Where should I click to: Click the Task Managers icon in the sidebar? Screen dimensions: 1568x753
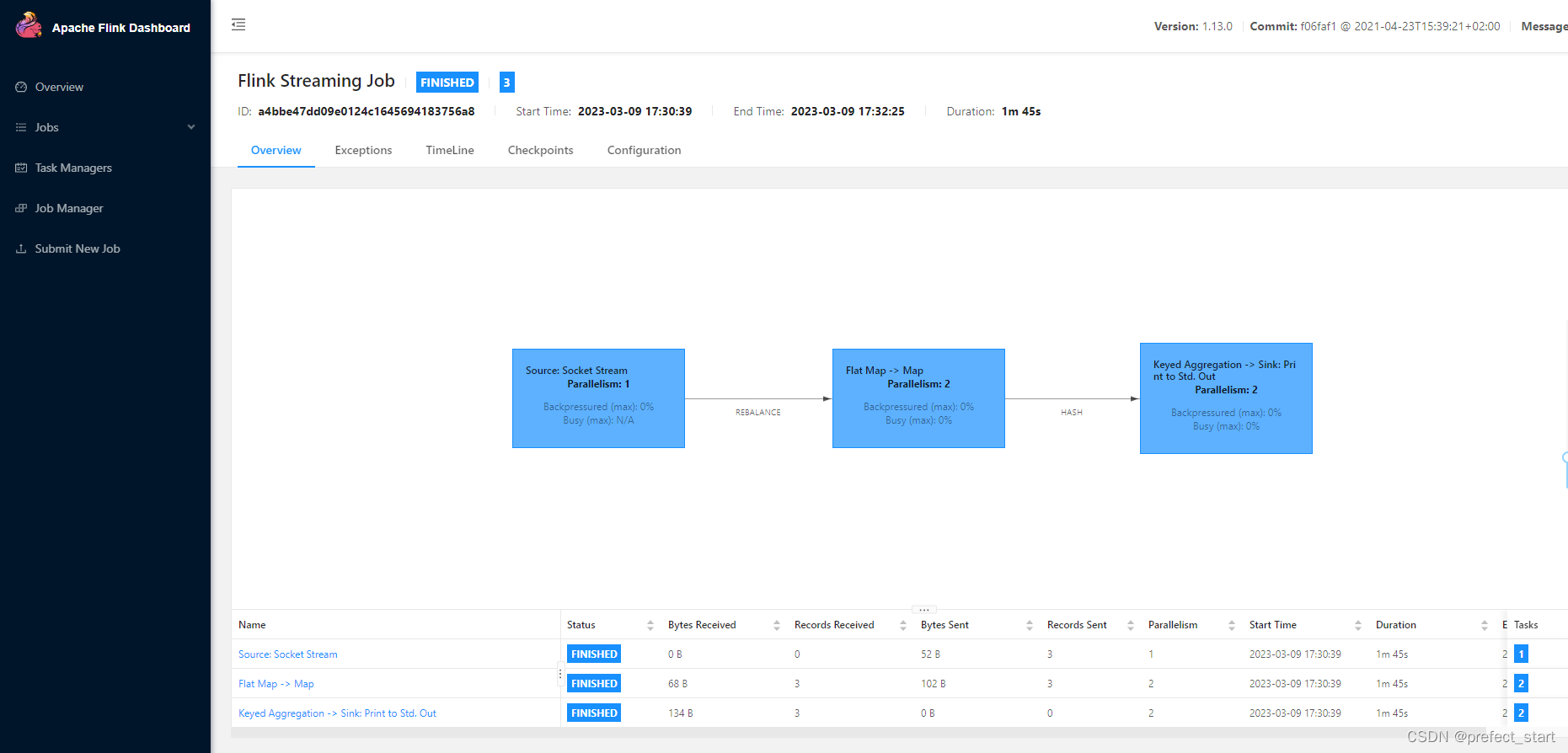(21, 168)
